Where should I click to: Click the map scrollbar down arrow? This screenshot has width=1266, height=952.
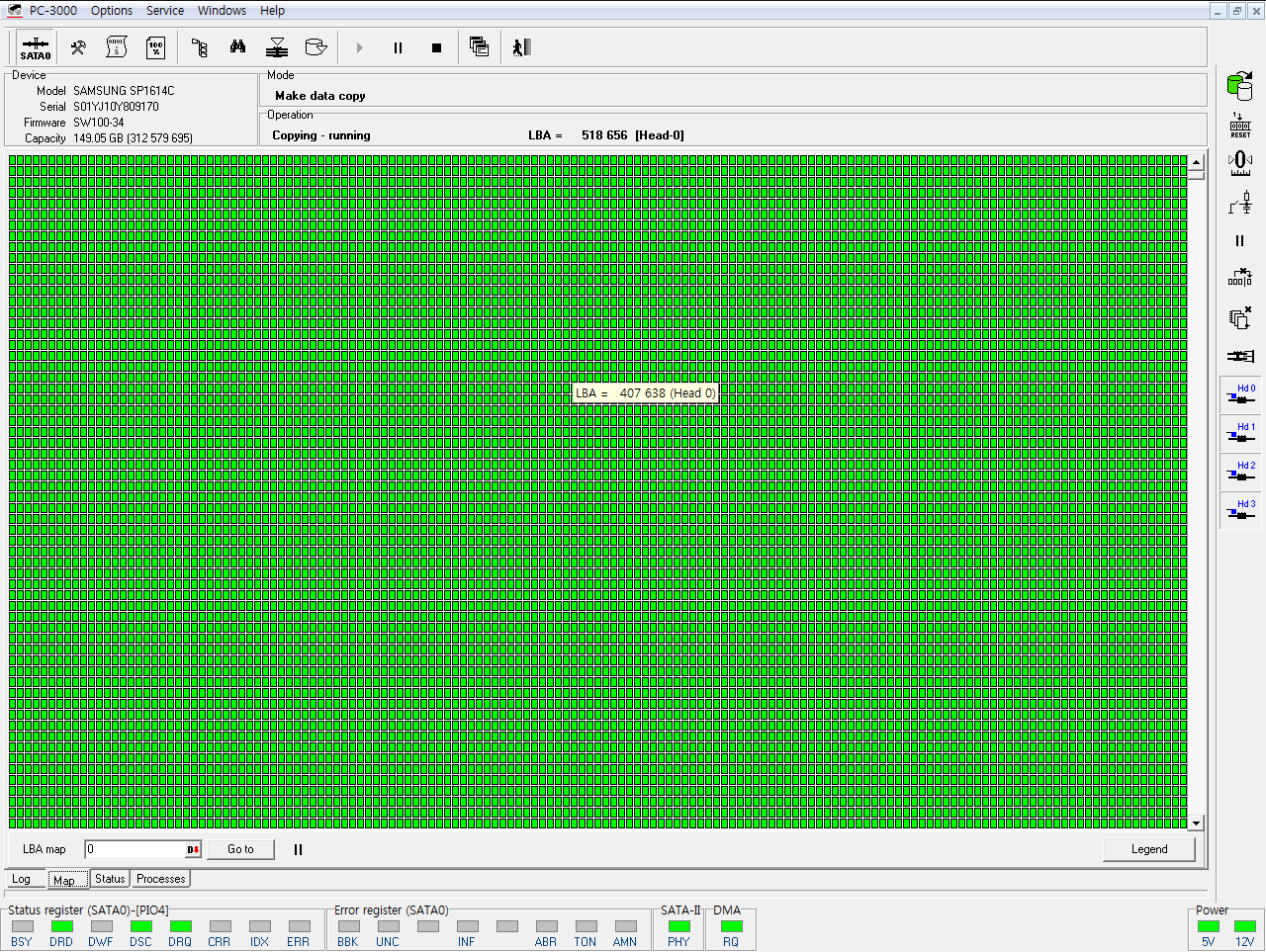tap(1196, 822)
